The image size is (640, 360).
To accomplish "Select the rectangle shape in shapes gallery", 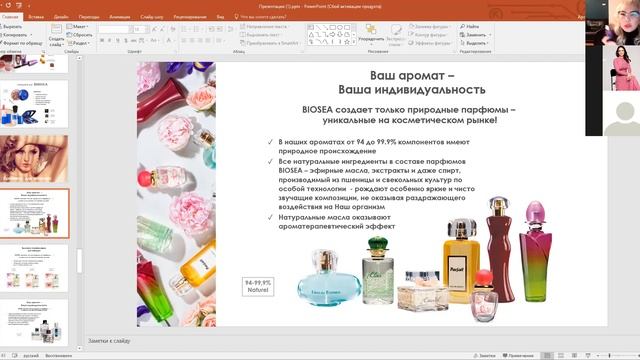I will tap(332, 28).
